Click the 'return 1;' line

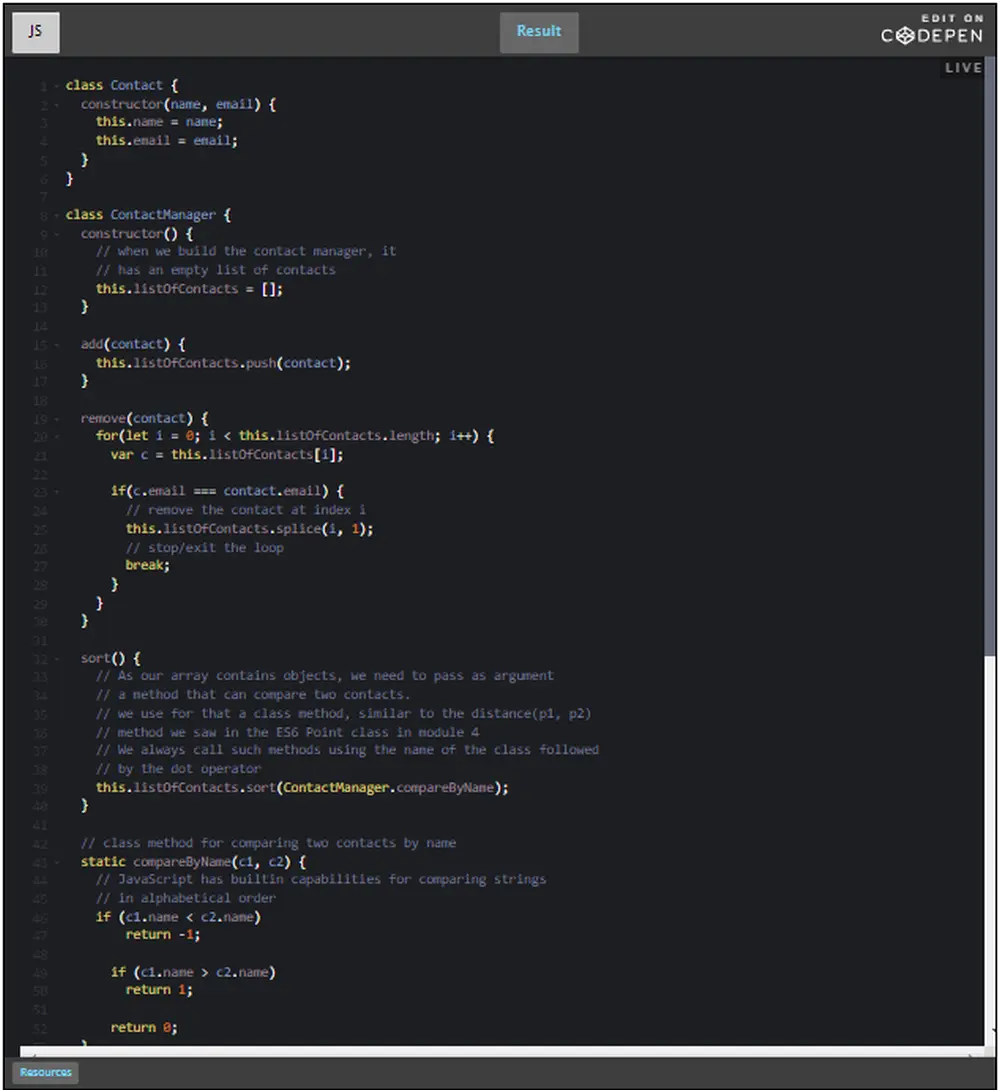(x=159, y=990)
